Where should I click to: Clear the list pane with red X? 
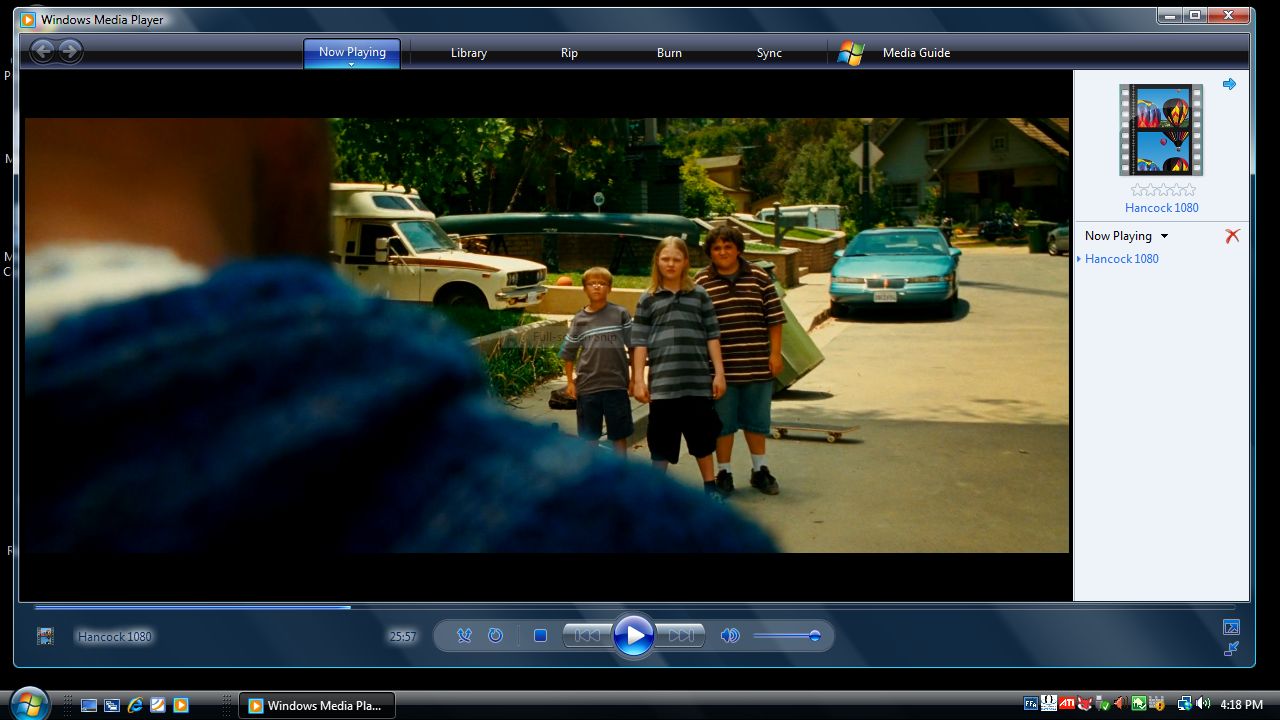pyautogui.click(x=1232, y=236)
